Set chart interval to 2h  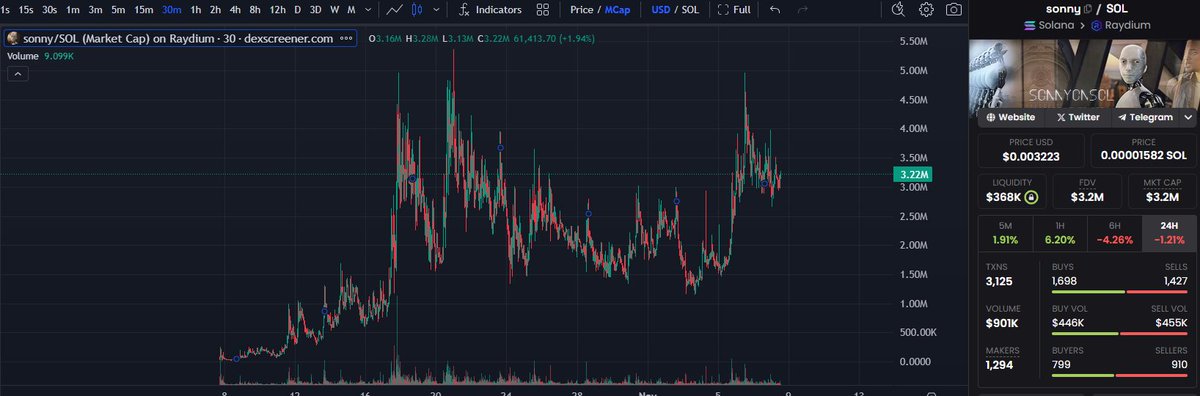click(215, 9)
